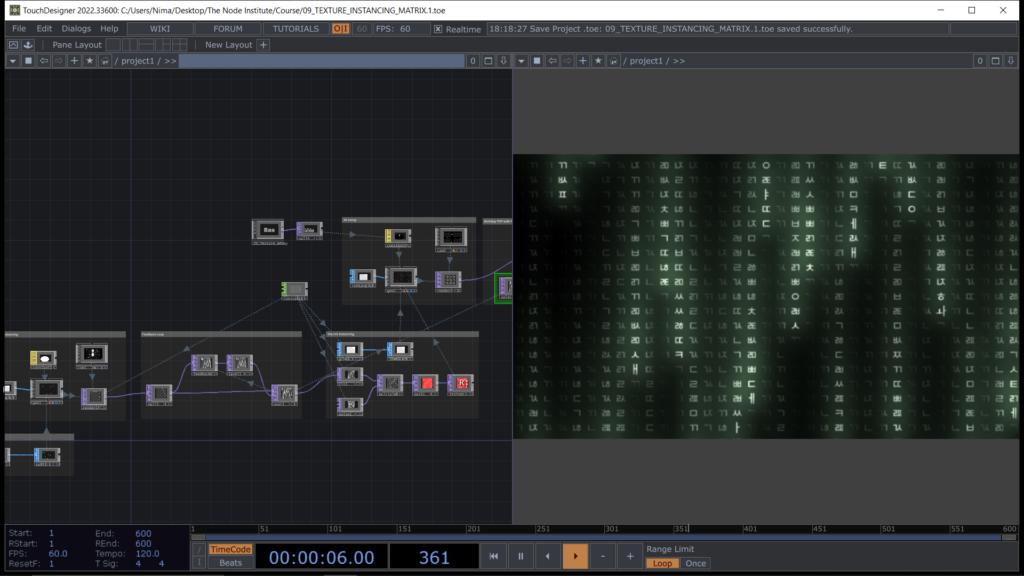This screenshot has height=576, width=1024.
Task: Maximize the right pane with window icon
Action: pos(995,61)
